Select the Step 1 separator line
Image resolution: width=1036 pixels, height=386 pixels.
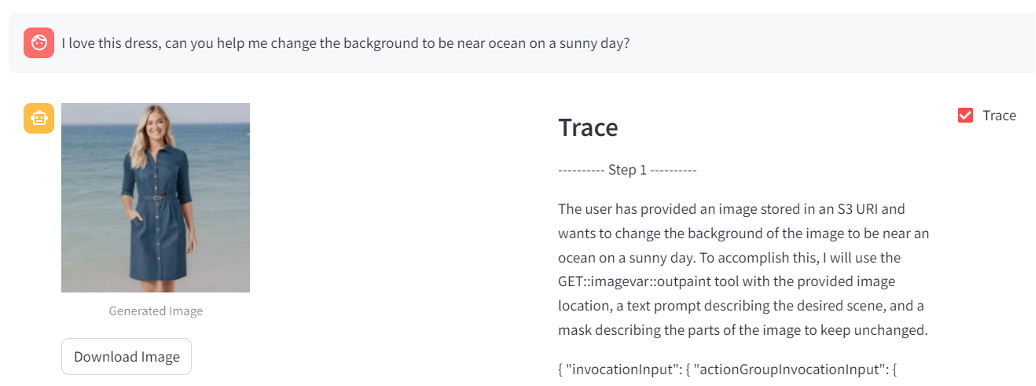click(x=628, y=171)
